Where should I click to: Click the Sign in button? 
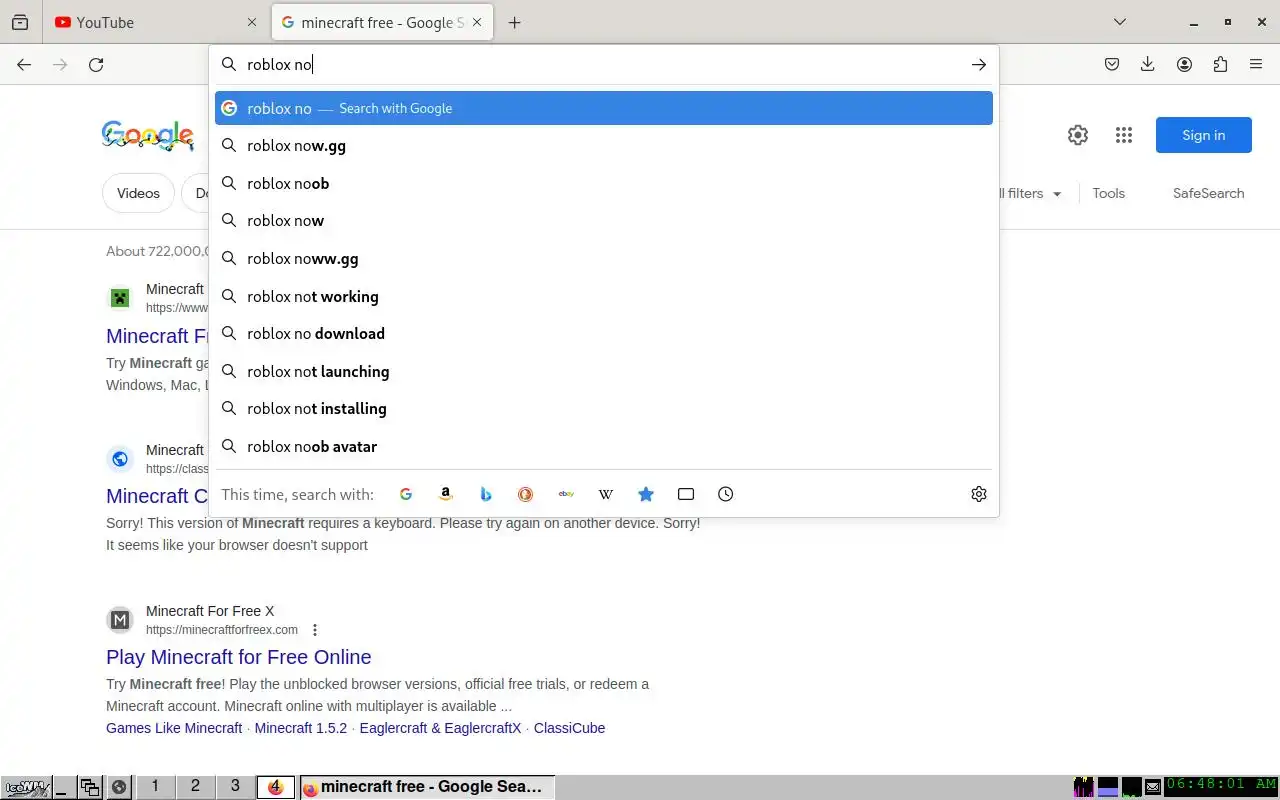click(1204, 135)
